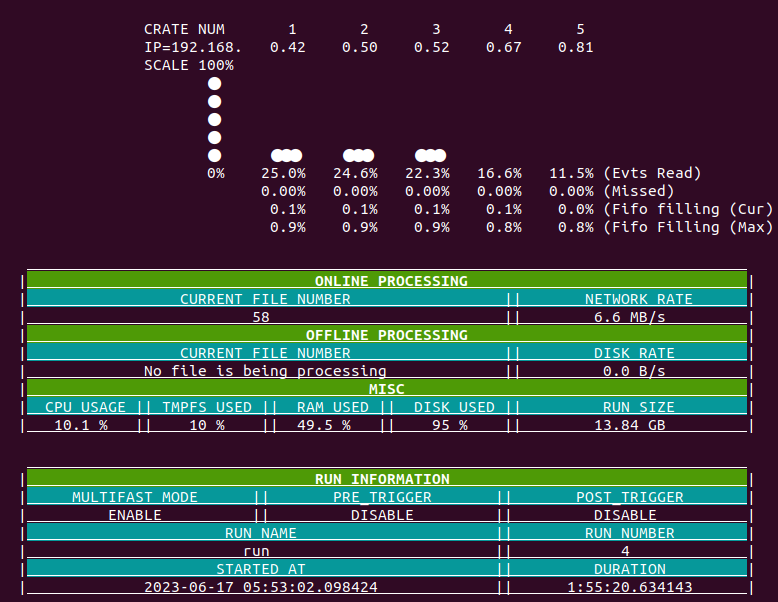The height and width of the screenshot is (602, 778).
Task: Toggle the MULTIFAST MODE ENABLE value
Action: pos(135,515)
